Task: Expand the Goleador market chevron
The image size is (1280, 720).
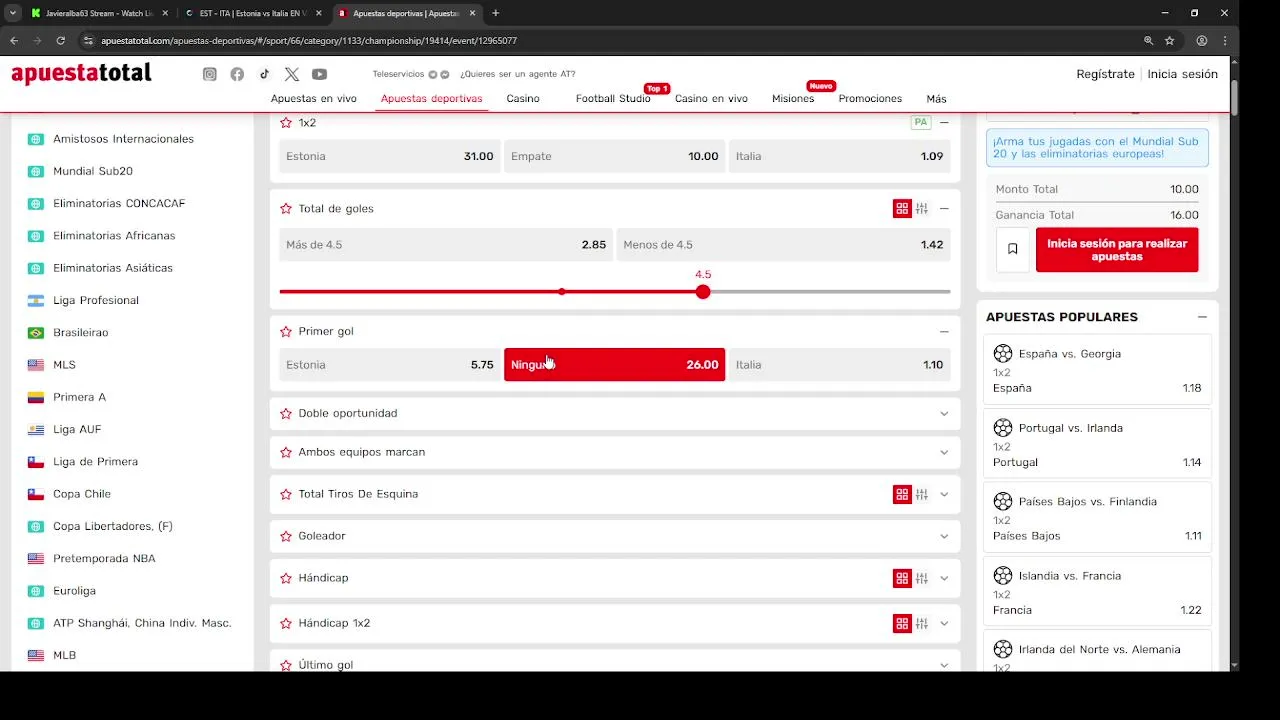Action: (x=944, y=537)
